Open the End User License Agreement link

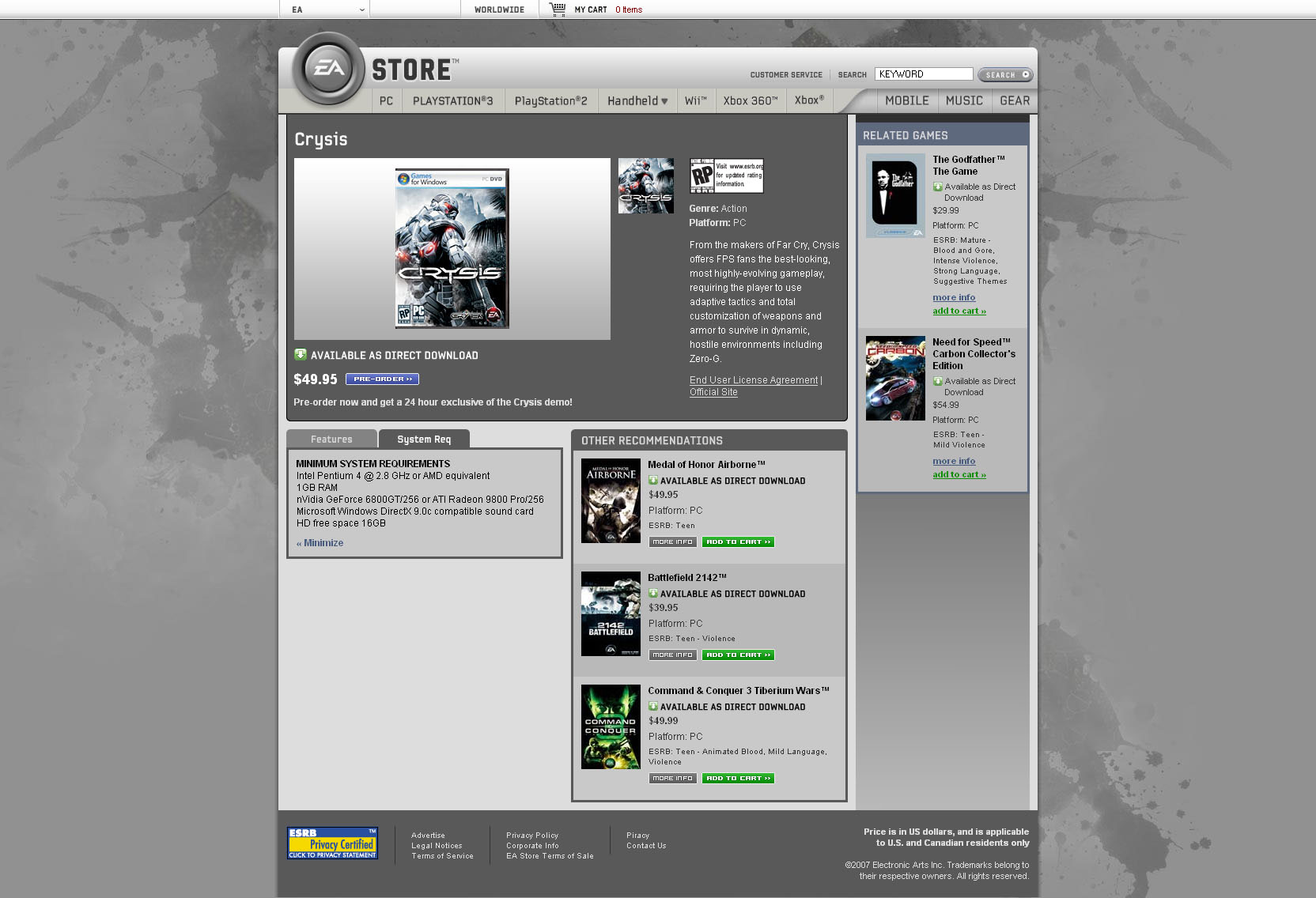point(754,380)
